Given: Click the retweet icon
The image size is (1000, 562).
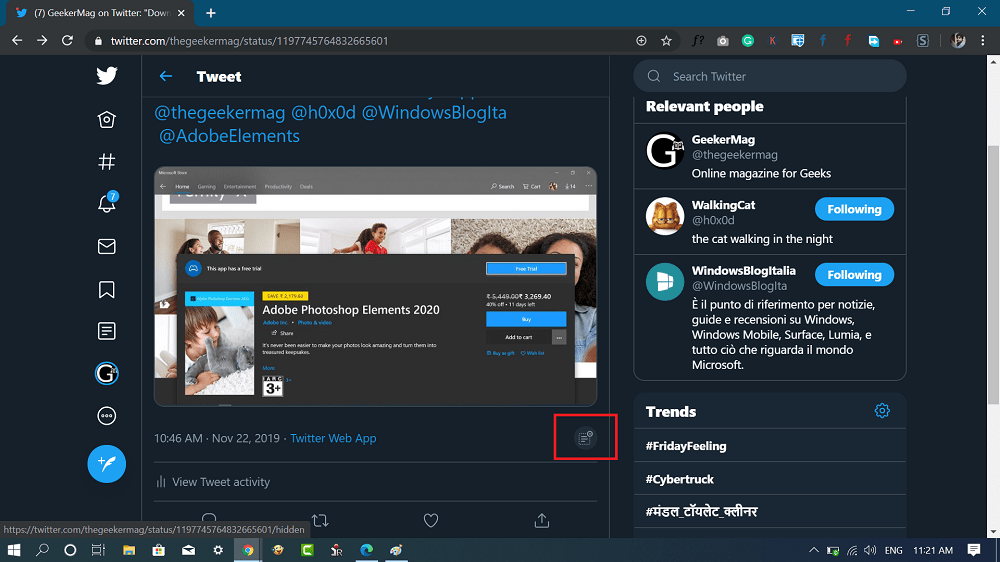Looking at the screenshot, I should 320,521.
